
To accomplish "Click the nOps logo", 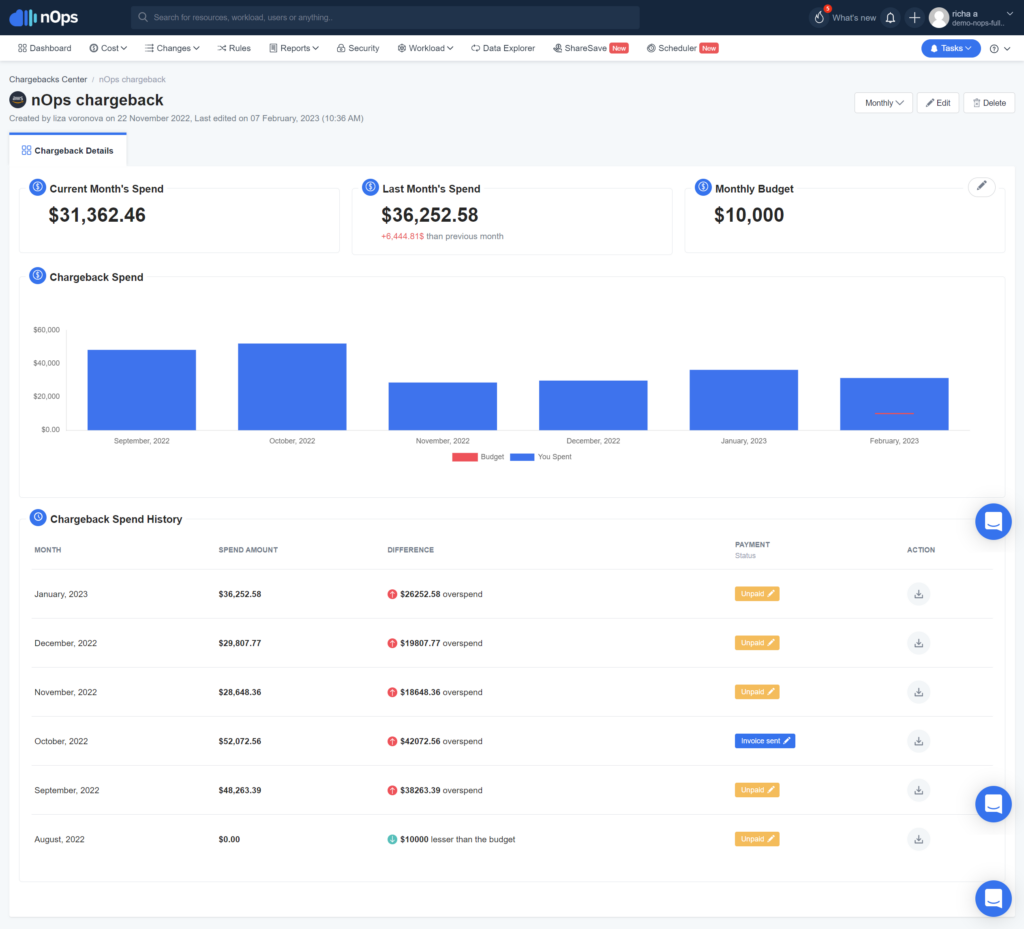I will 44,18.
